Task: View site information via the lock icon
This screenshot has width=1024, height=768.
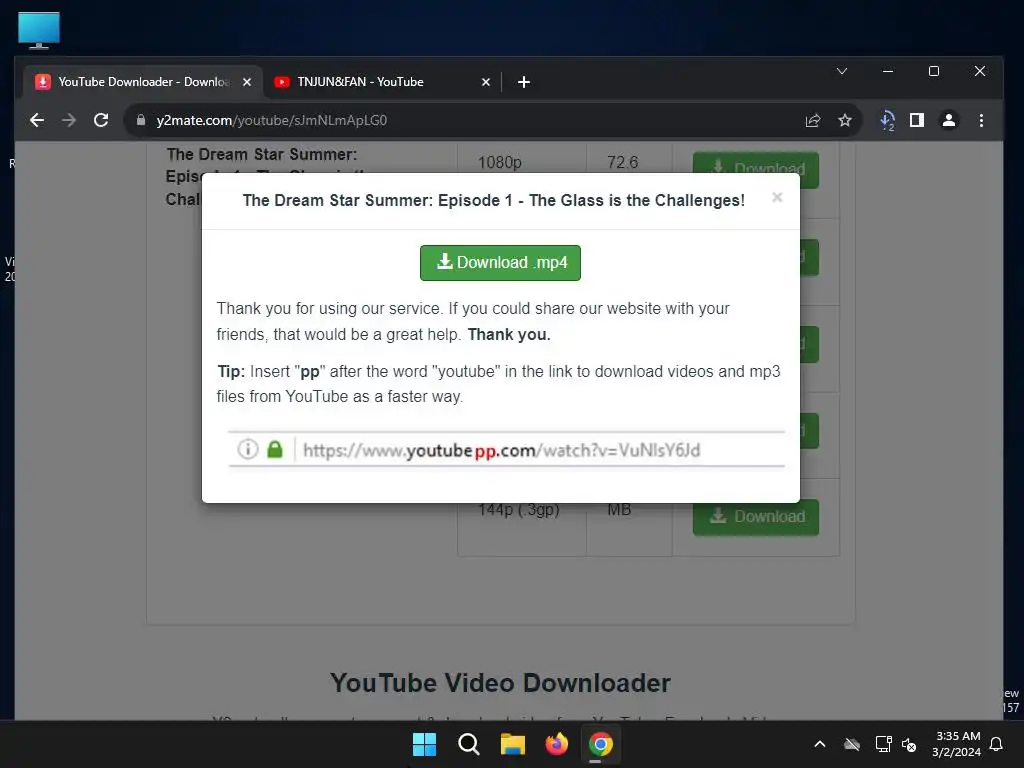Action: tap(140, 120)
